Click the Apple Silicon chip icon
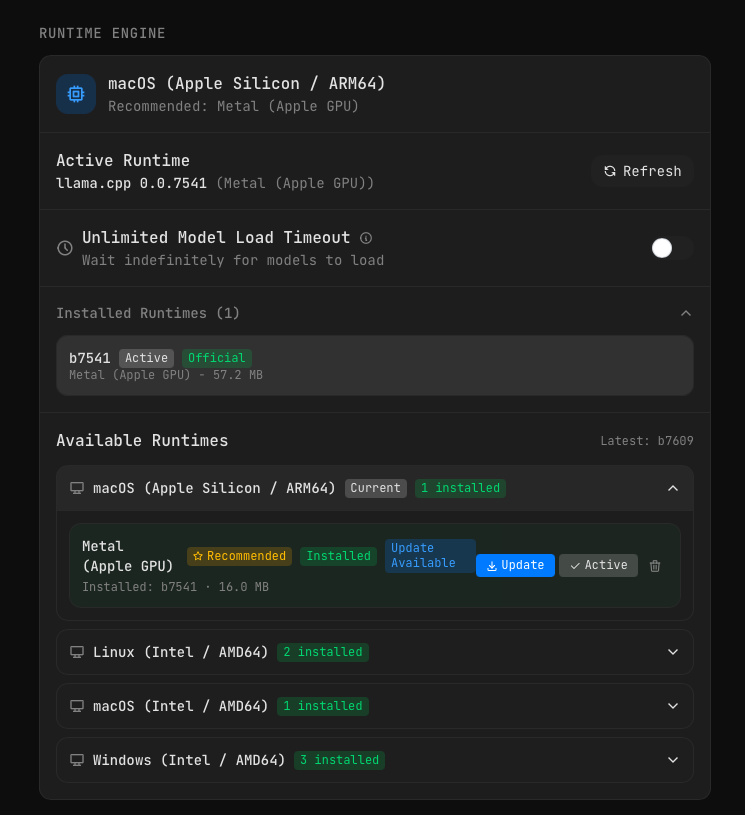Viewport: 745px width, 815px height. 75,93
